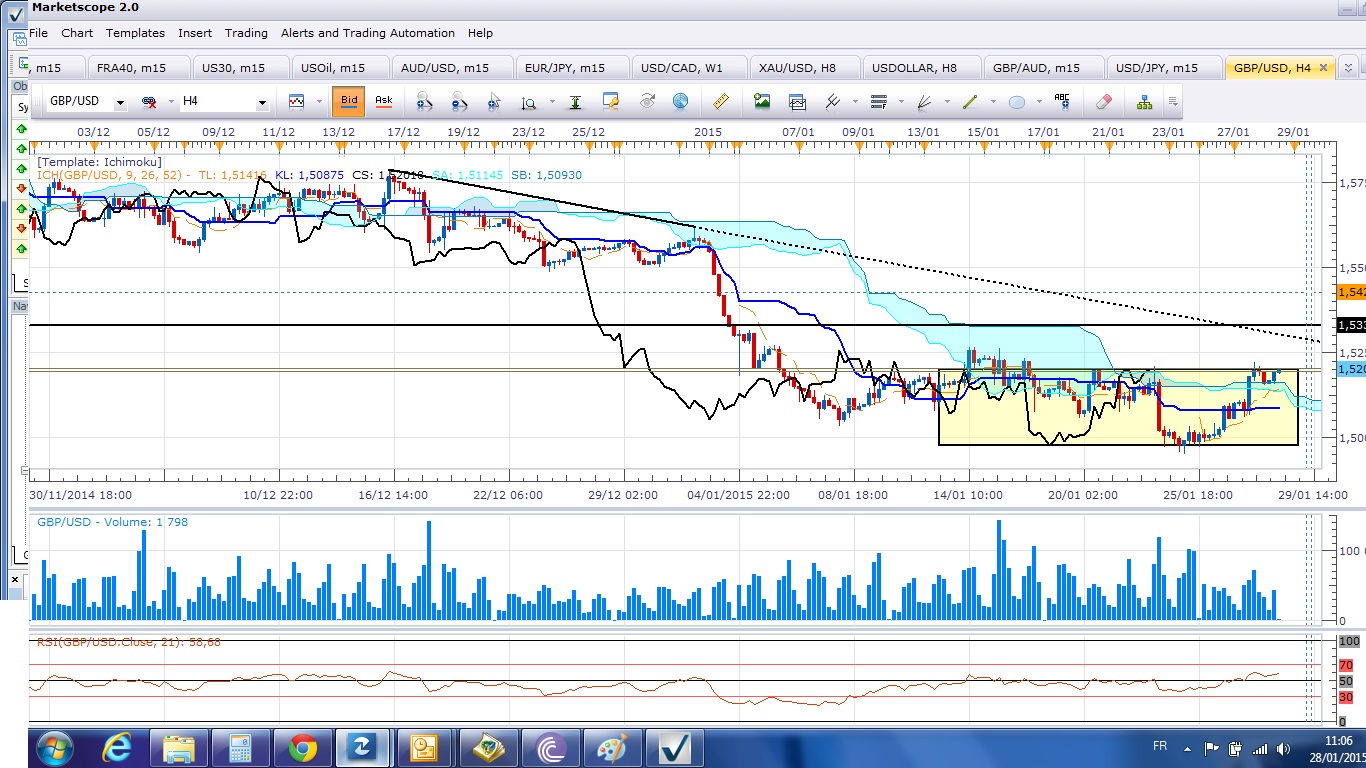
Task: Expand the Fibonacci lines dropdown arrow
Action: point(901,101)
